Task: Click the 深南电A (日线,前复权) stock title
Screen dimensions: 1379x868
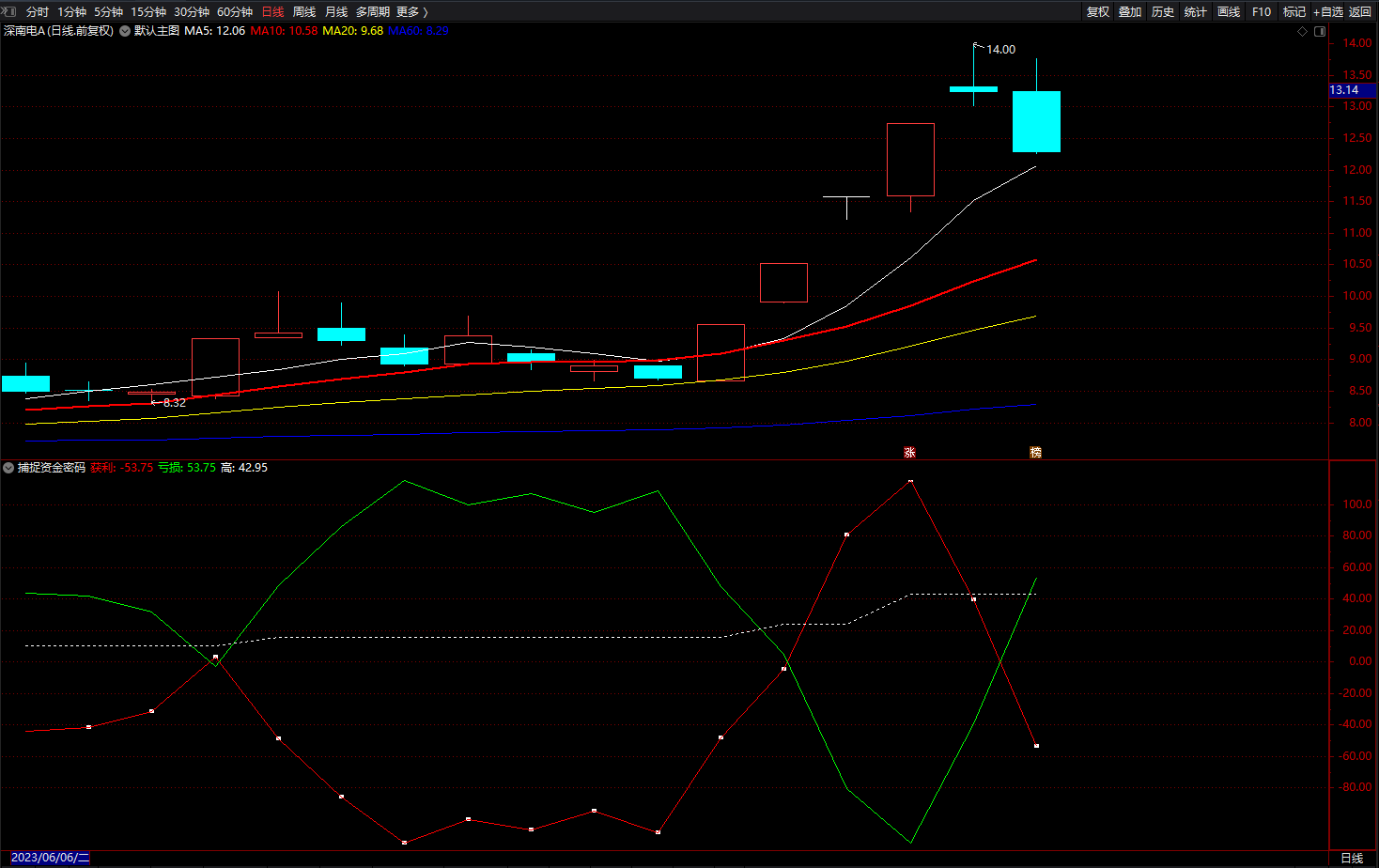Action: 58,31
